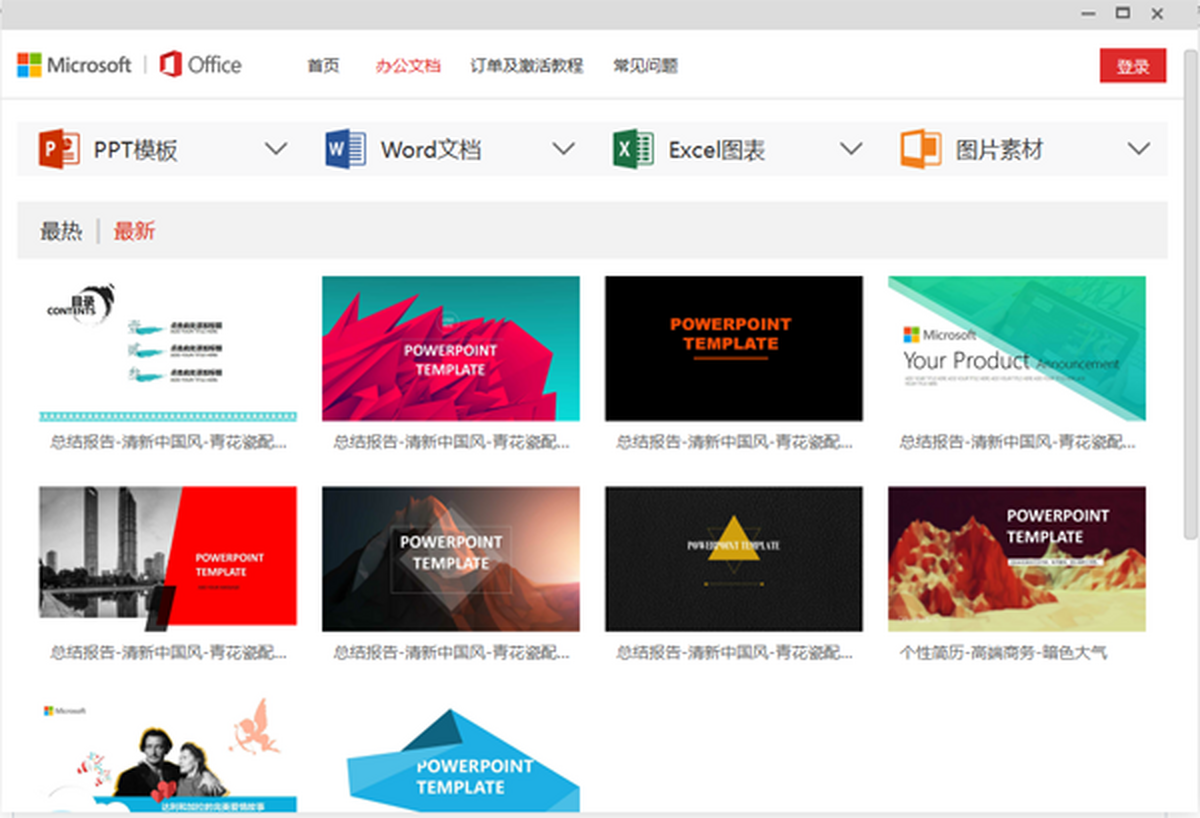
Task: Open the 个性简历-高端商务-暗色大气 template
Action: point(1016,558)
